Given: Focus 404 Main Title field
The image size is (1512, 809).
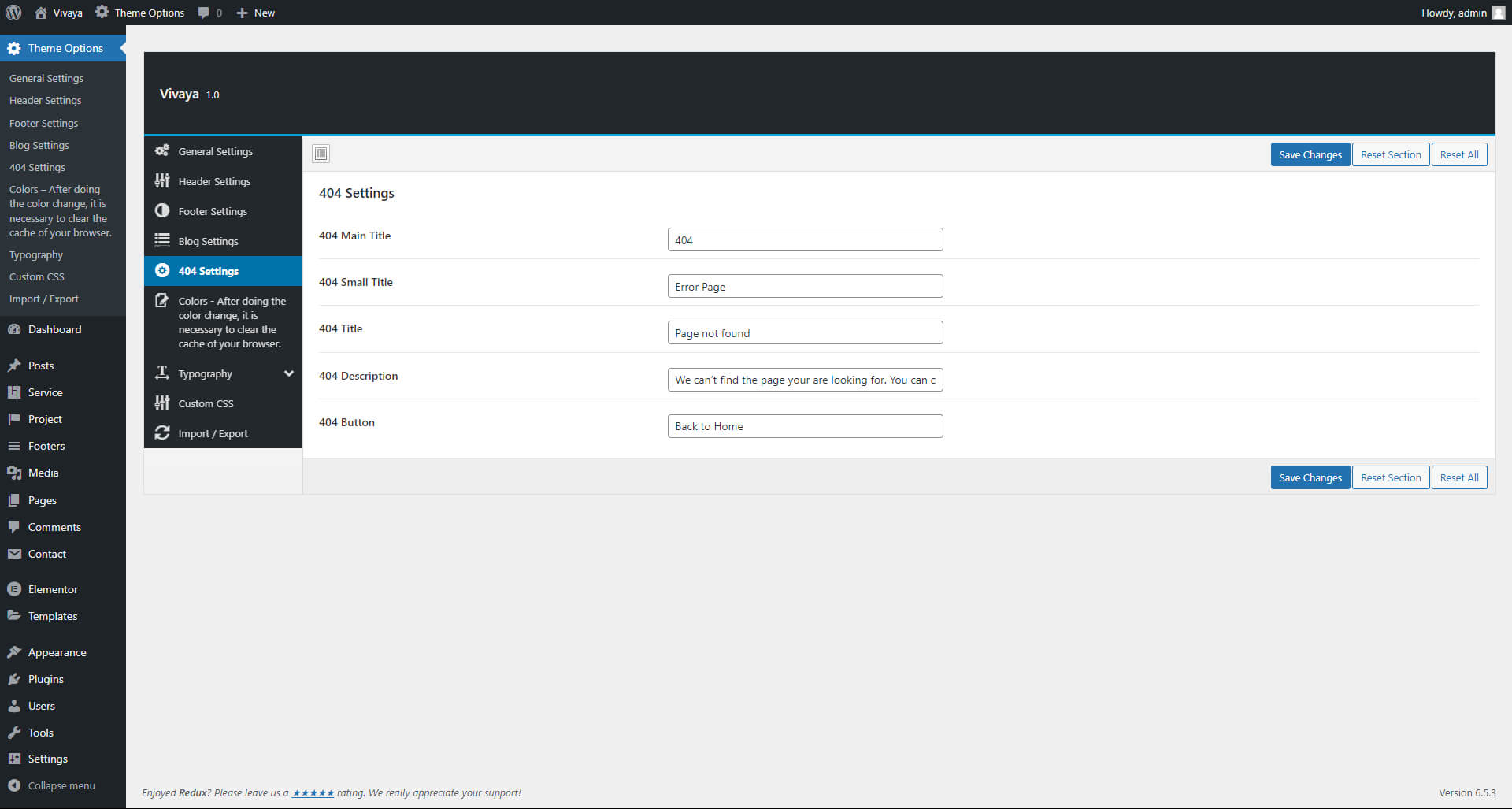Looking at the screenshot, I should [x=805, y=239].
